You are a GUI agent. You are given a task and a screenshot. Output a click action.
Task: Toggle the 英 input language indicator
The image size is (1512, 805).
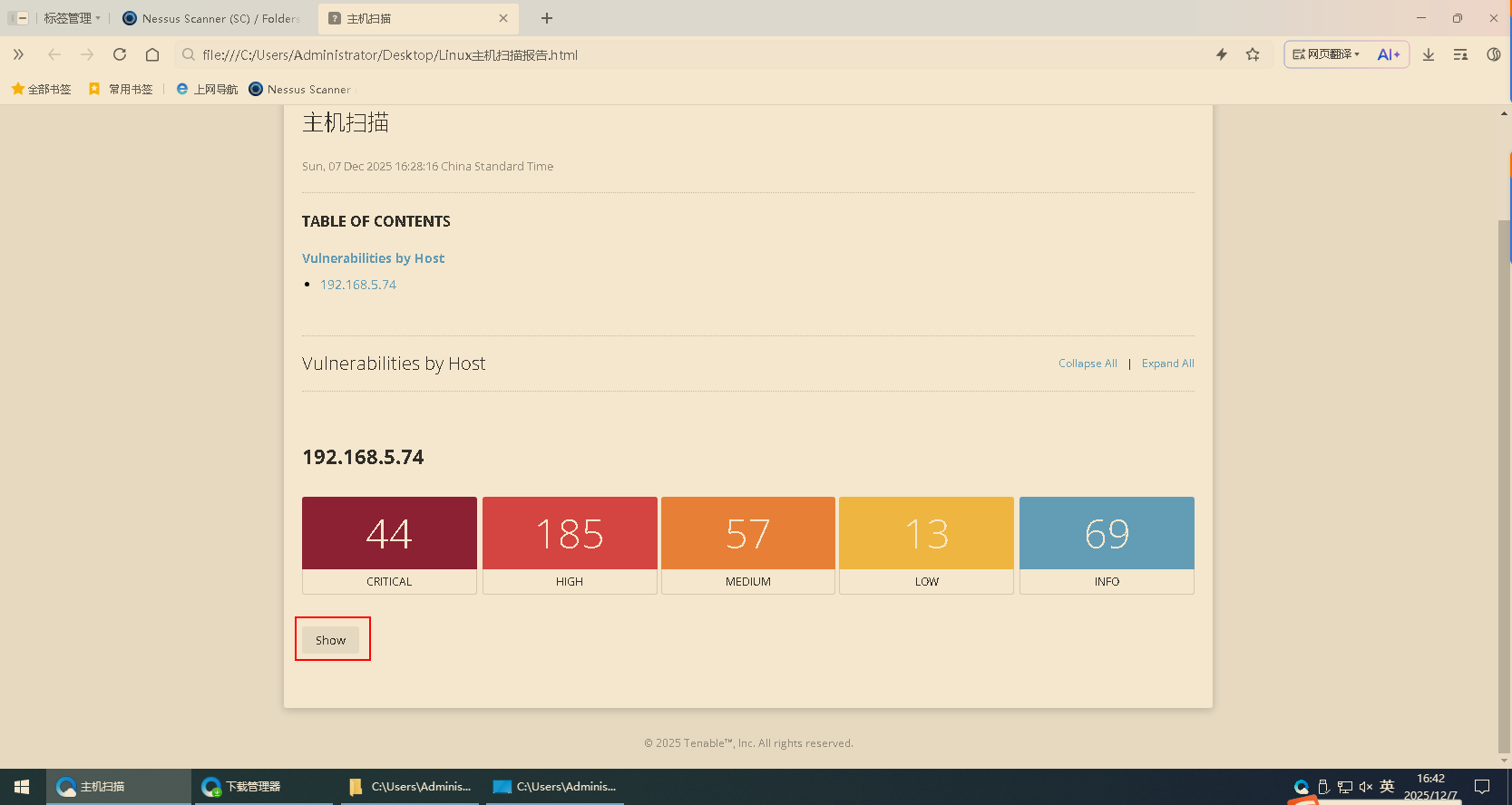click(x=1387, y=786)
